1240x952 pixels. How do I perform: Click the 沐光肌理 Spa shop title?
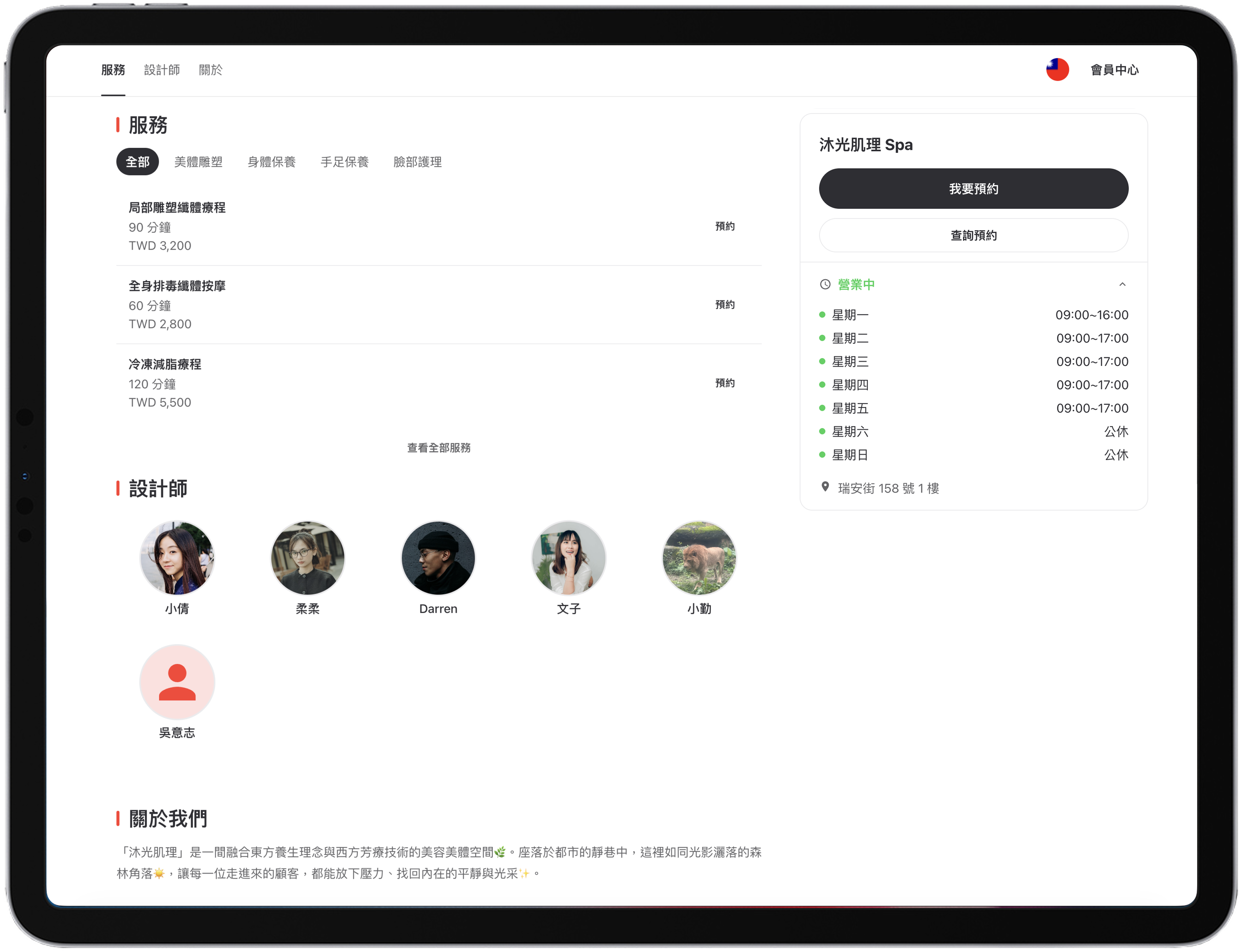[865, 144]
